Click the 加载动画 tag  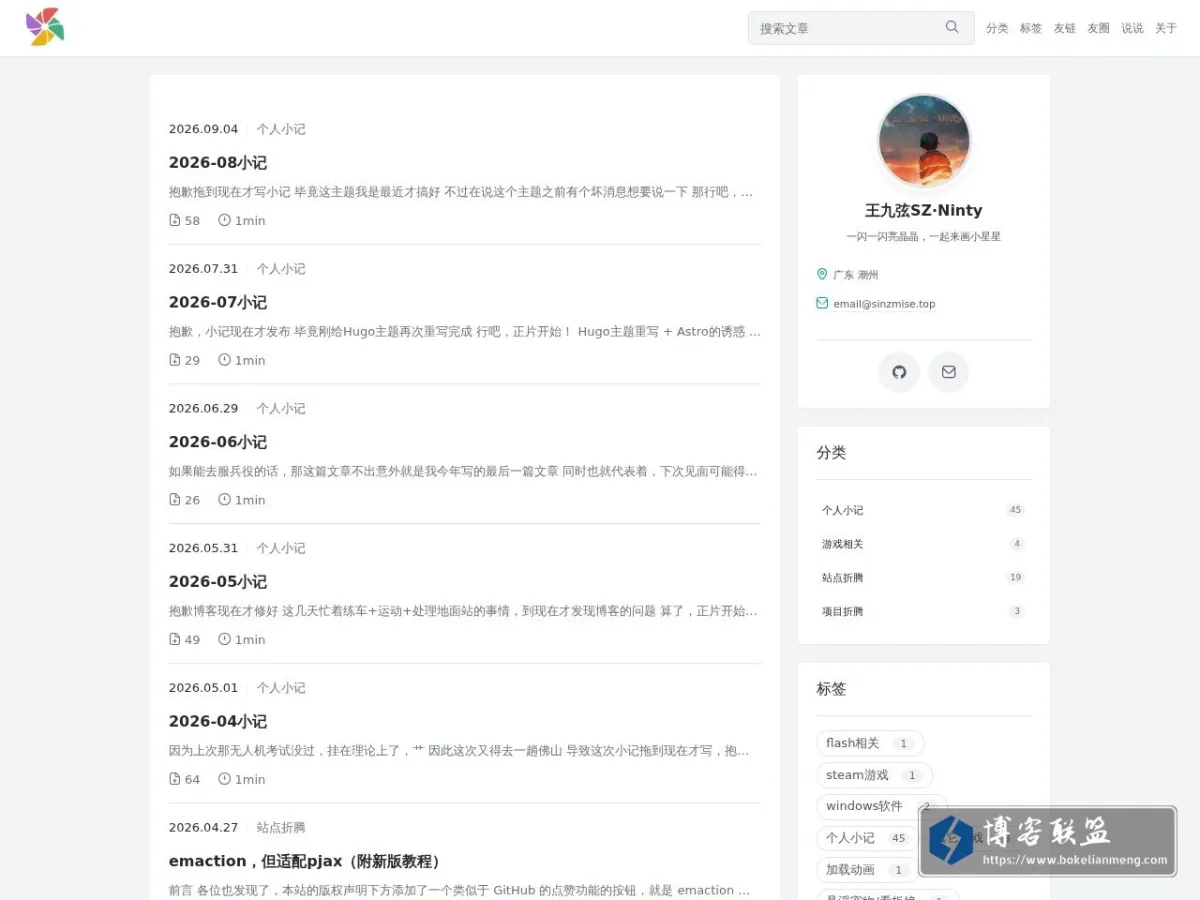pyautogui.click(x=867, y=870)
